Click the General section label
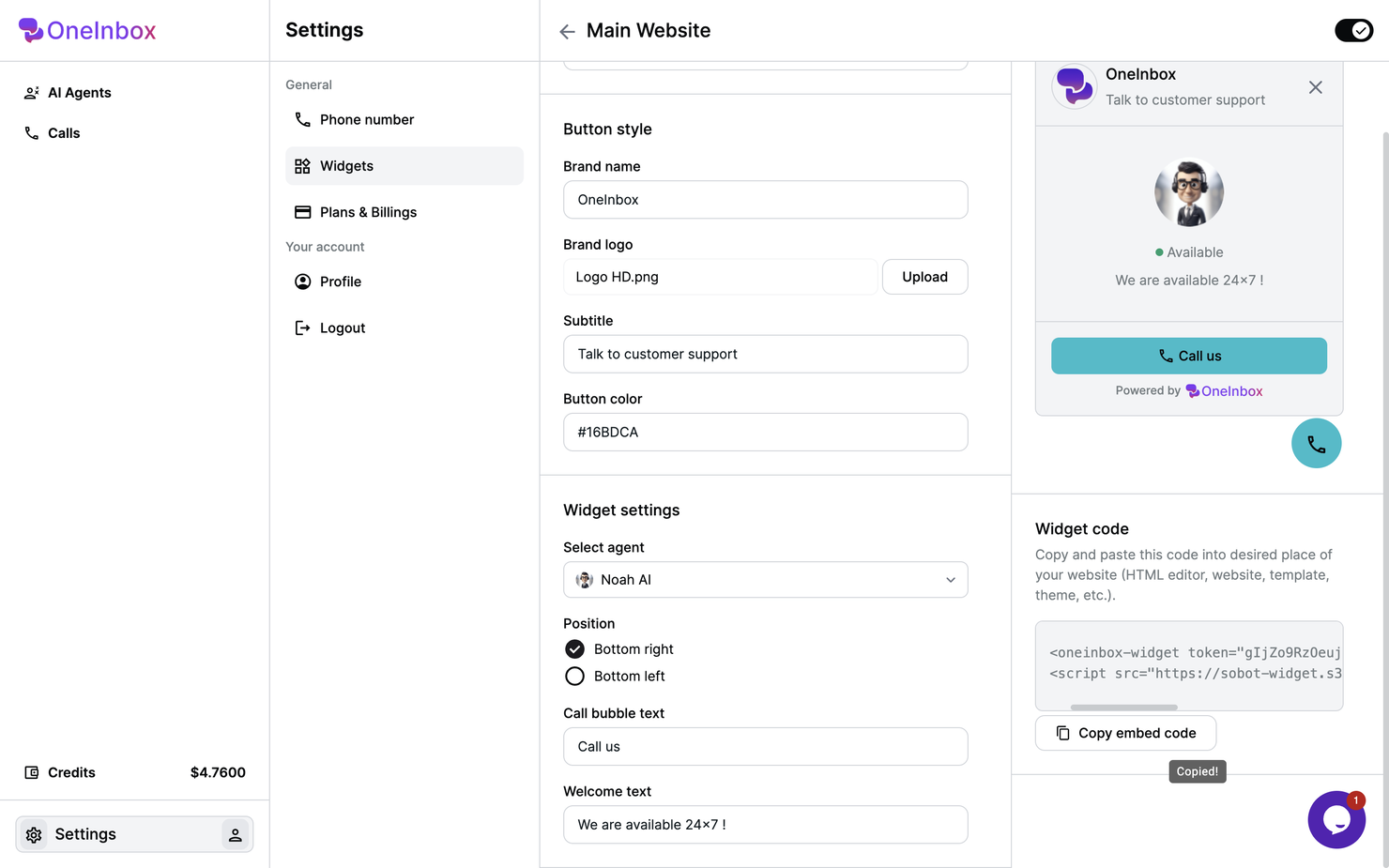Image resolution: width=1389 pixels, height=868 pixels. (309, 84)
